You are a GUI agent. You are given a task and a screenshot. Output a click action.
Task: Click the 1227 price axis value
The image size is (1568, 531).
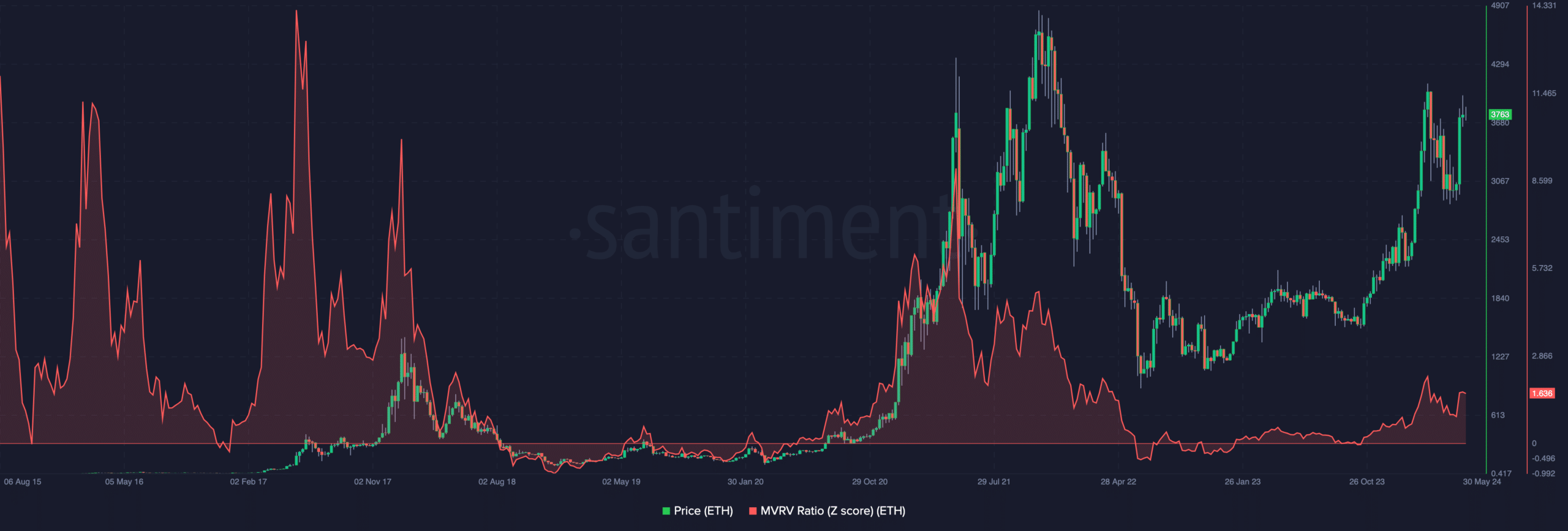point(1500,356)
